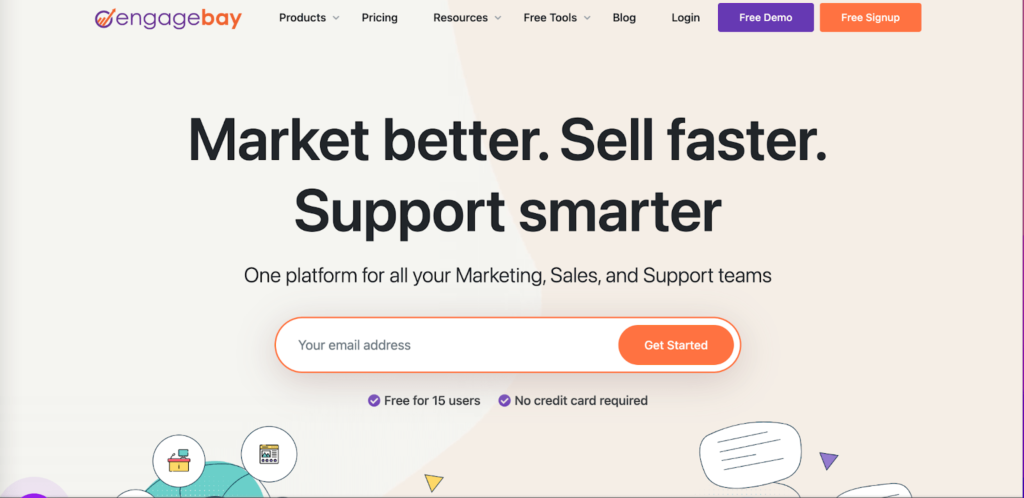
Task: Expand the Free Tools dropdown arrow
Action: [587, 18]
